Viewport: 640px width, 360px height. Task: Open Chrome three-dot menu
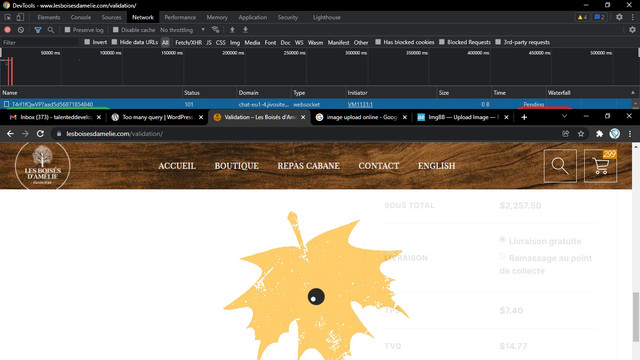(630, 133)
